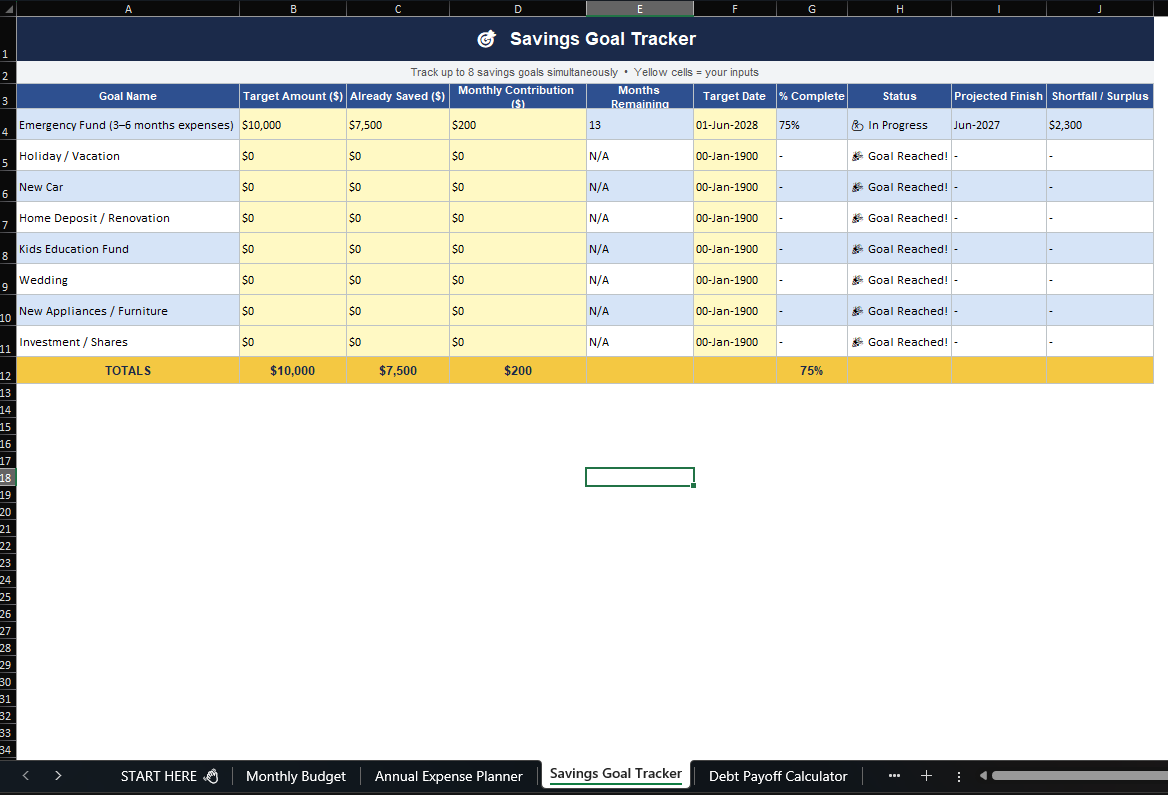Viewport: 1168px width, 795px height.
Task: Select the Wedding goal cell
Action: coord(128,280)
